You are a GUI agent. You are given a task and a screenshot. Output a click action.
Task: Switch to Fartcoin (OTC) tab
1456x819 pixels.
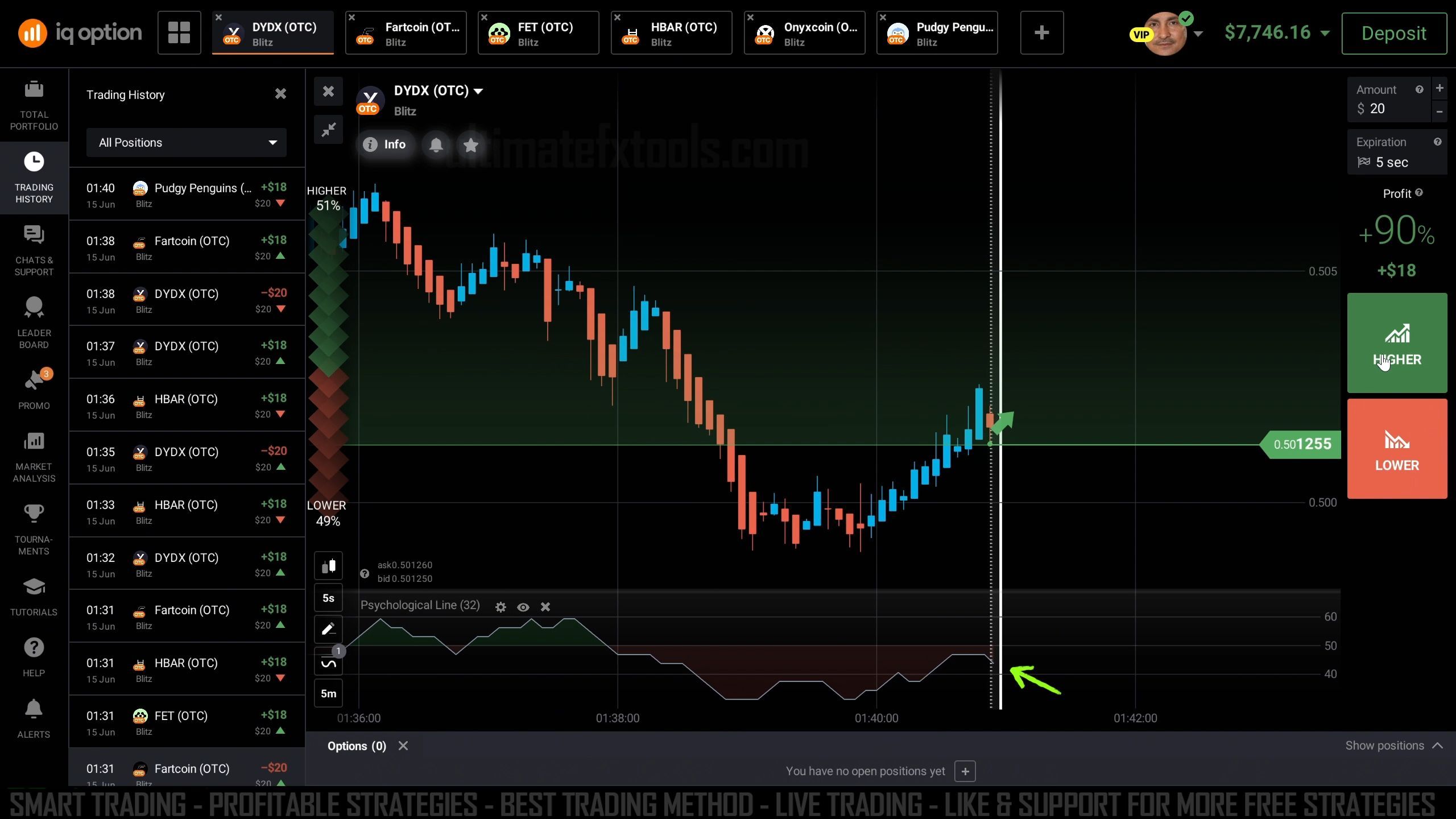coord(406,32)
